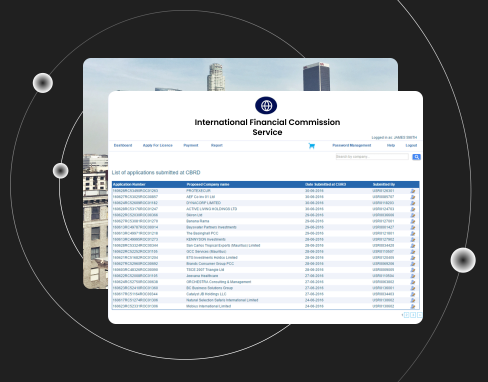Select San Carlos Tropical Exports (Mauritius) Limited

pos(223,246)
